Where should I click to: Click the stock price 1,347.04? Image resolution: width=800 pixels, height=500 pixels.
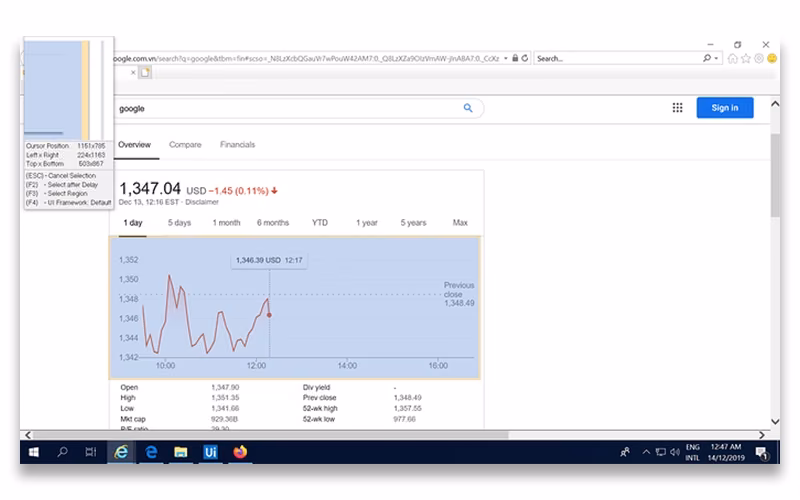(x=150, y=189)
